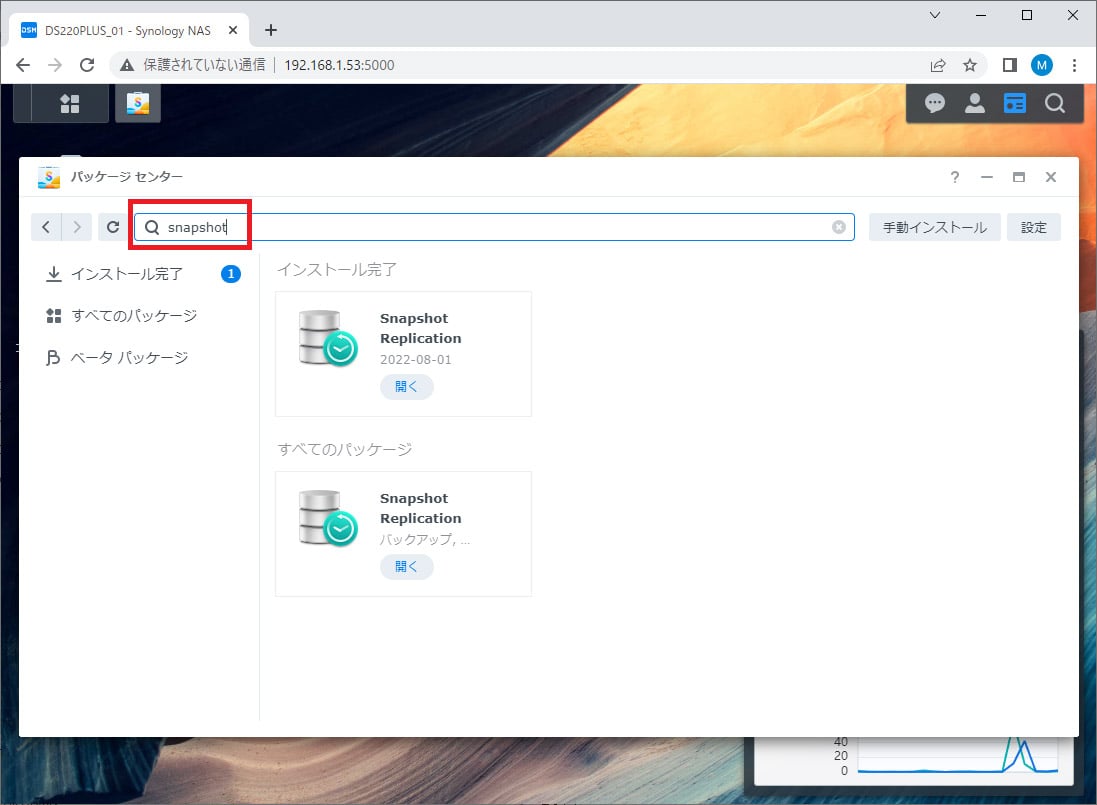1097x805 pixels.
Task: Click 開く under すべてのパッケージ section
Action: pos(406,566)
